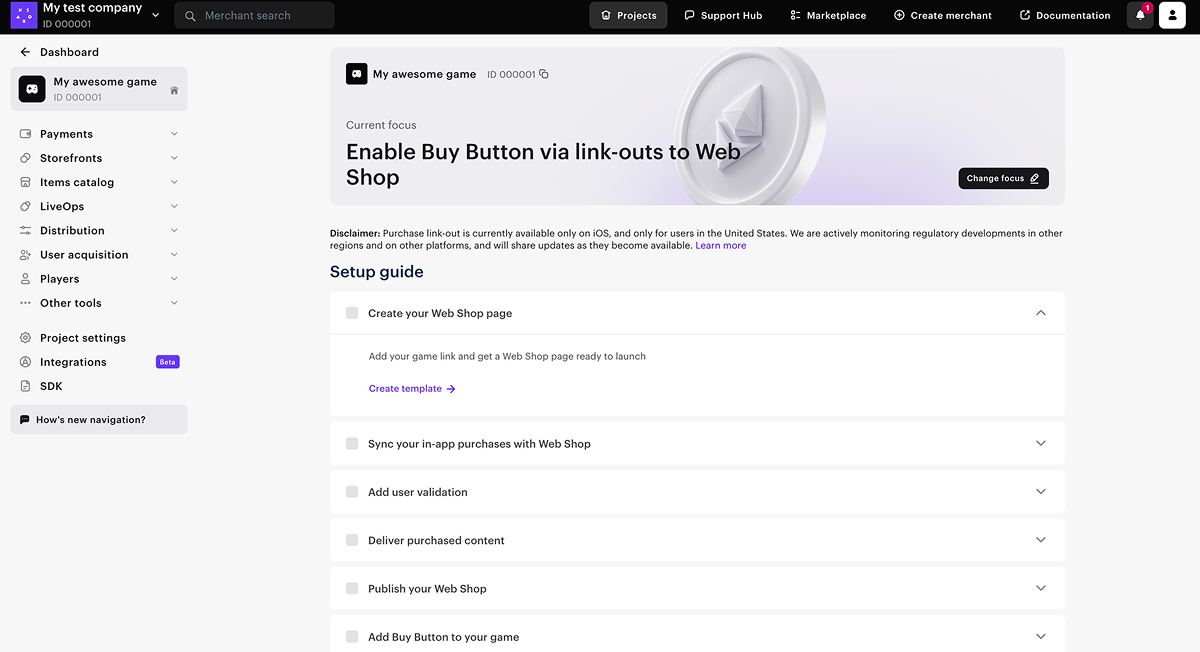Open SDK from the sidebar
The width and height of the screenshot is (1200, 652).
coord(51,386)
